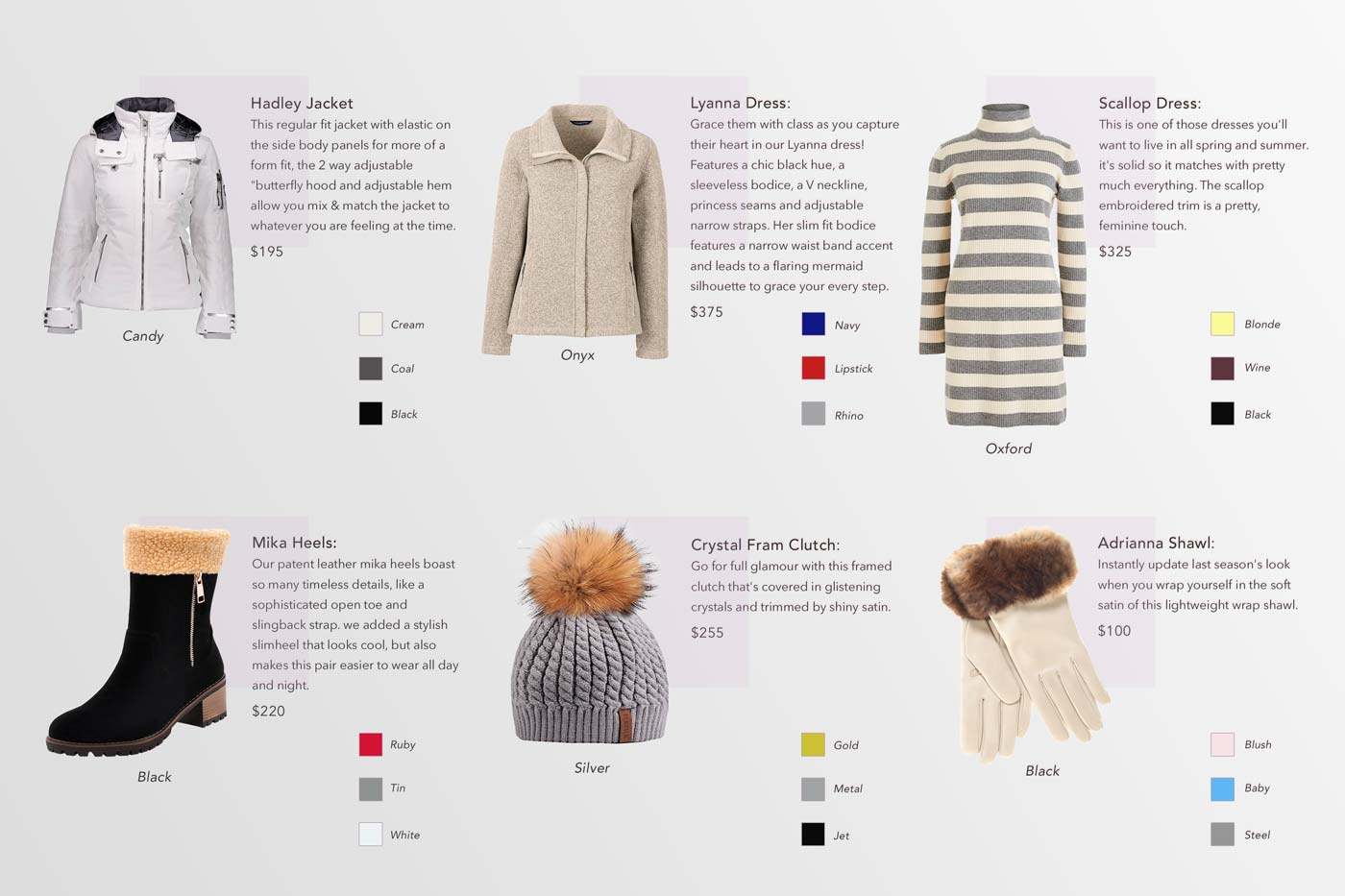Select the Jet black swatch
This screenshot has height=896, width=1345.
pos(814,835)
